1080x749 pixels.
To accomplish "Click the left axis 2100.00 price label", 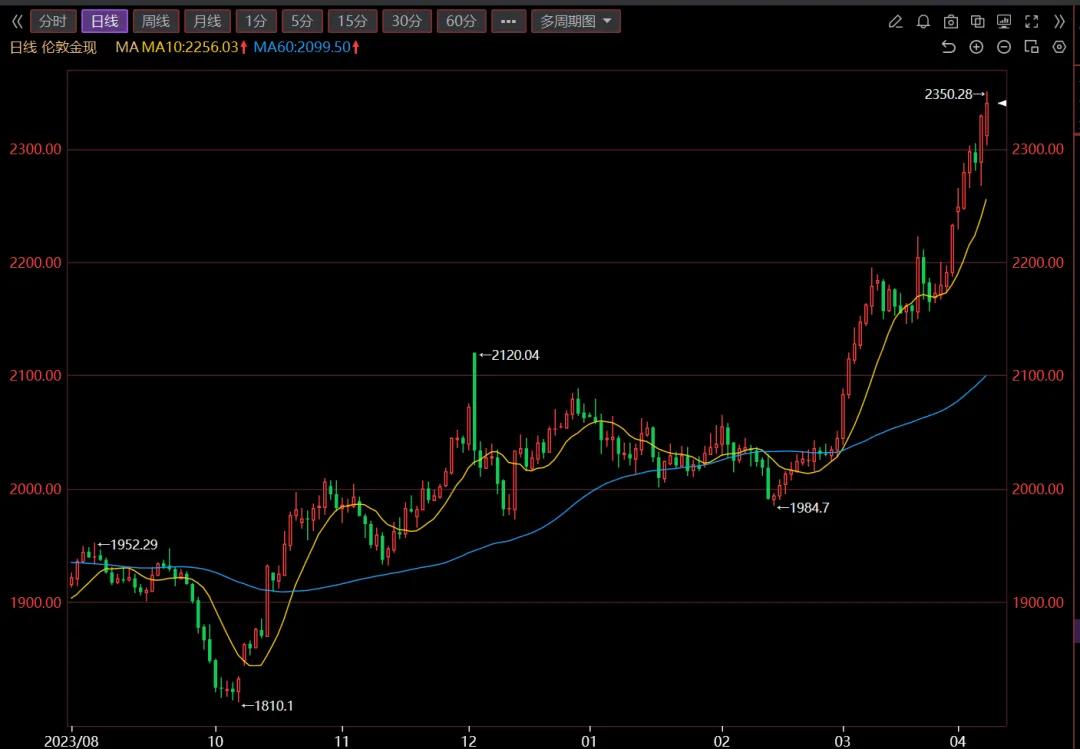I will click(35, 376).
